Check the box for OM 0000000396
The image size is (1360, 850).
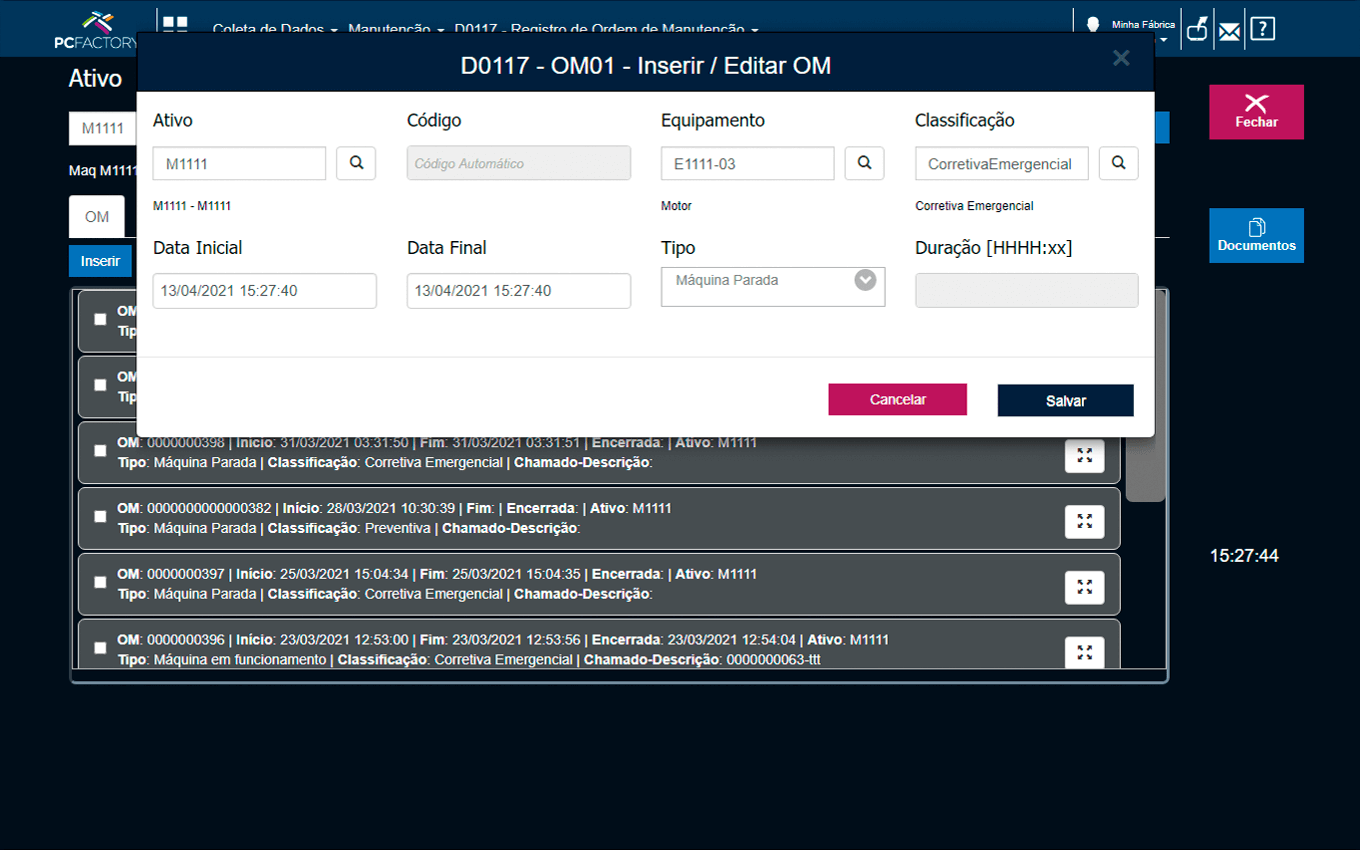pos(100,648)
